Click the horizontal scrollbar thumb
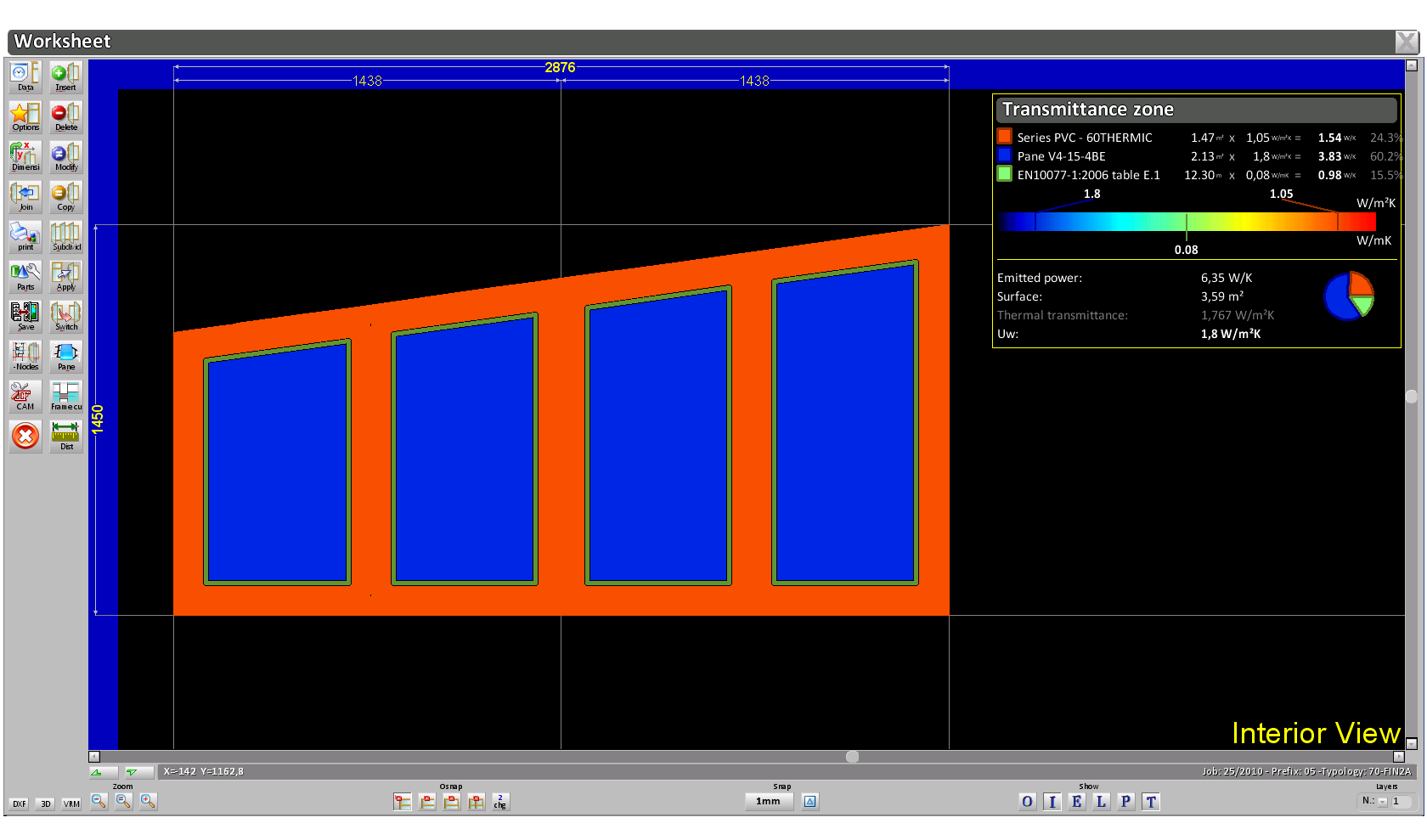The height and width of the screenshot is (840, 1427). pos(852,757)
